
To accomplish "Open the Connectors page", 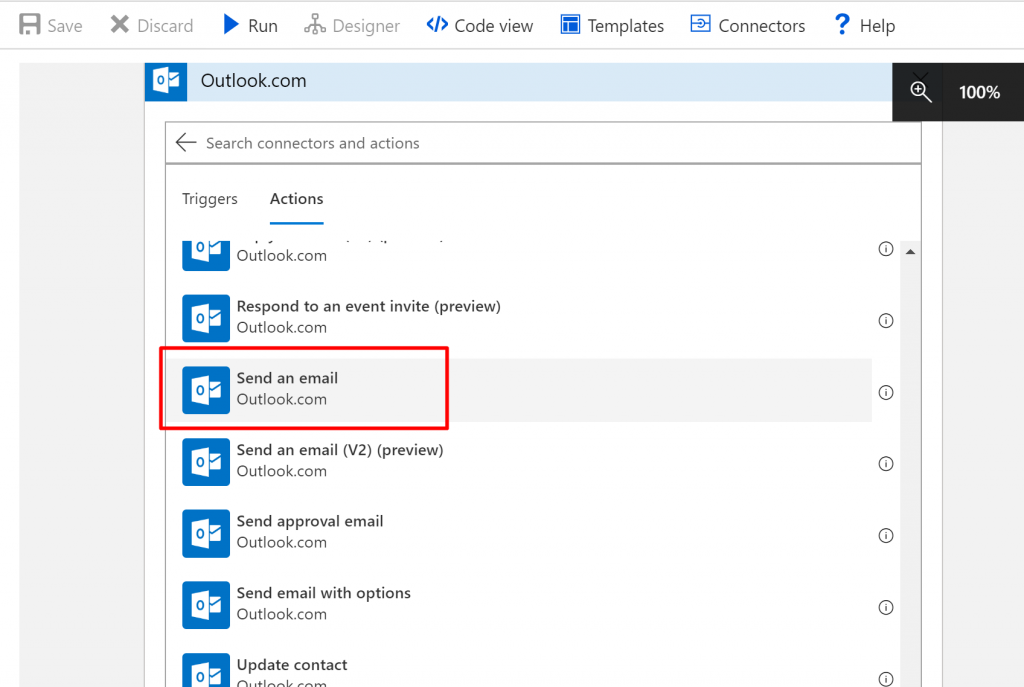I will 748,25.
